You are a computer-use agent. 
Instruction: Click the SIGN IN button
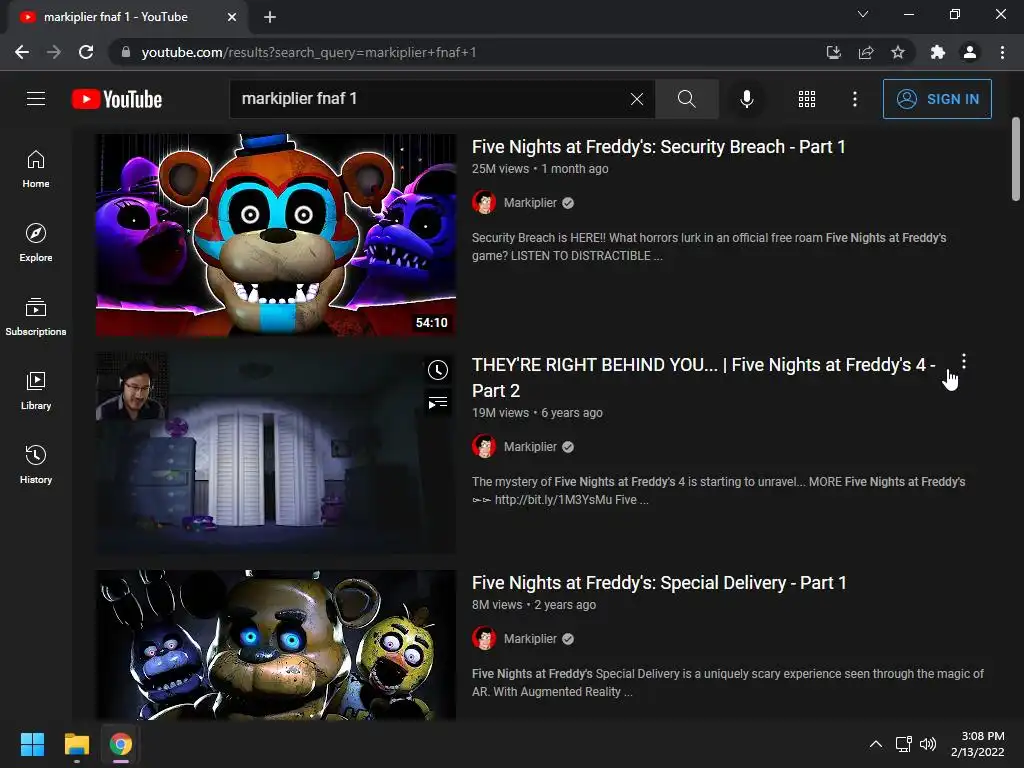pos(937,99)
